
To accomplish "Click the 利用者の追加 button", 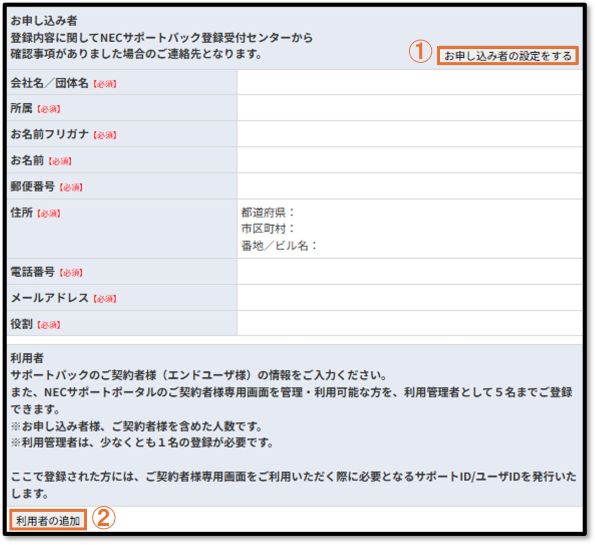I will 48,520.
